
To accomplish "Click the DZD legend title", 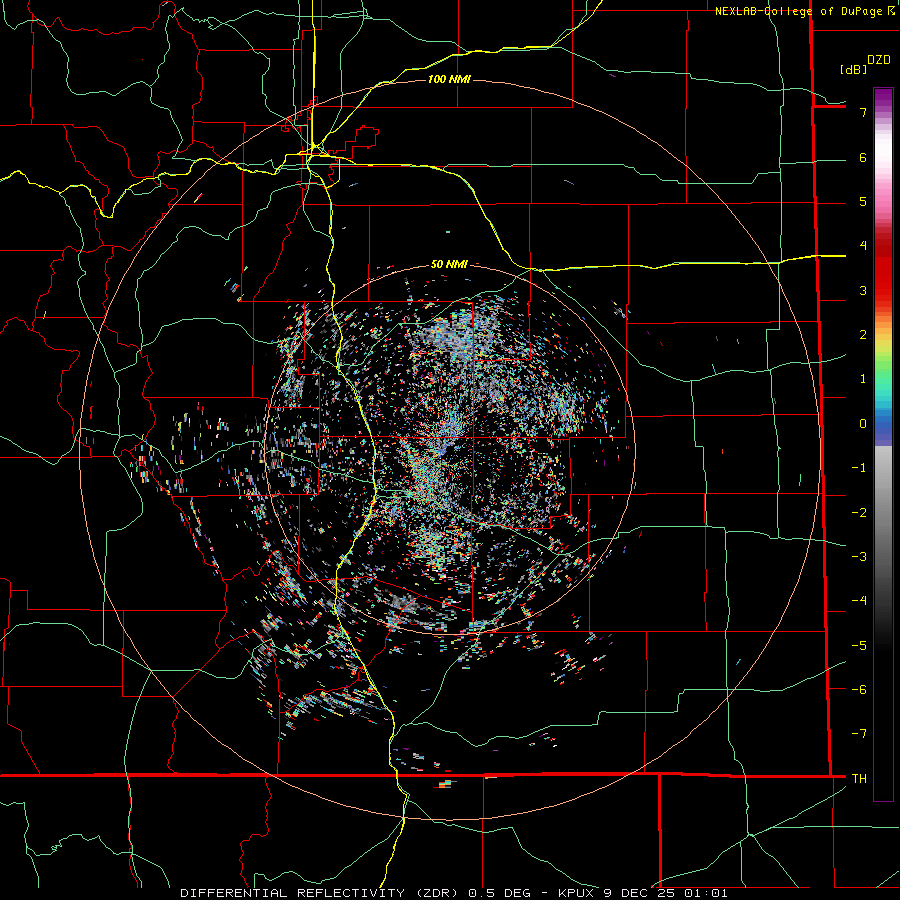I will tap(879, 60).
